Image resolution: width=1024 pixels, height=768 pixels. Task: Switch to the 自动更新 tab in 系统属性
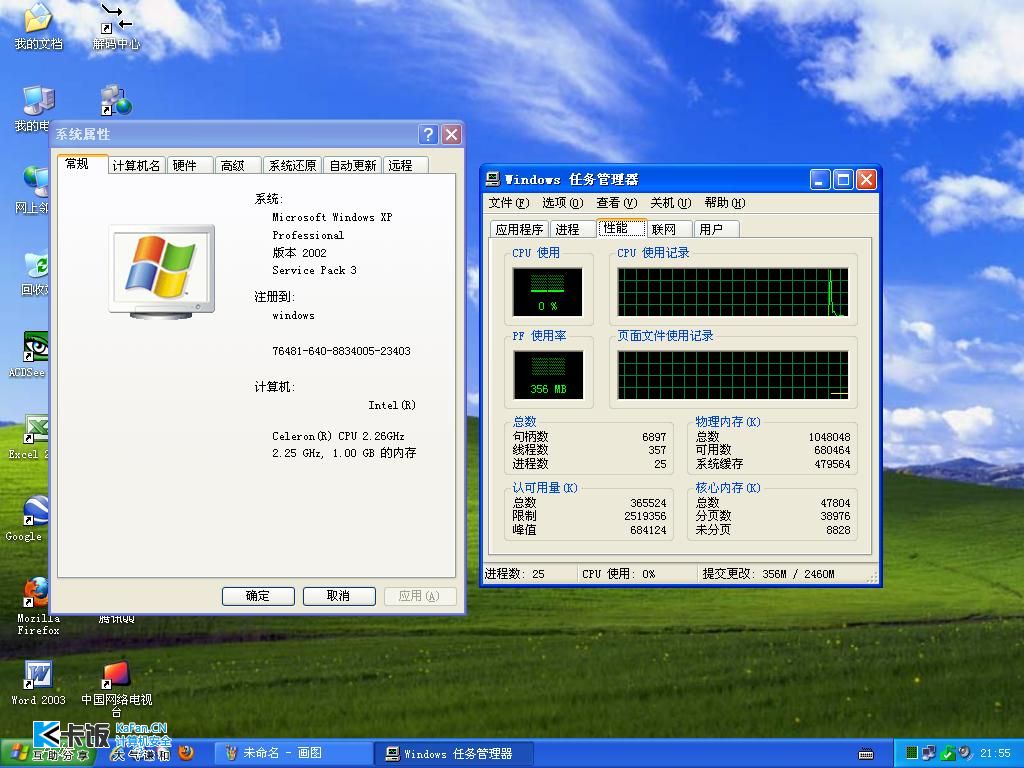(x=353, y=166)
